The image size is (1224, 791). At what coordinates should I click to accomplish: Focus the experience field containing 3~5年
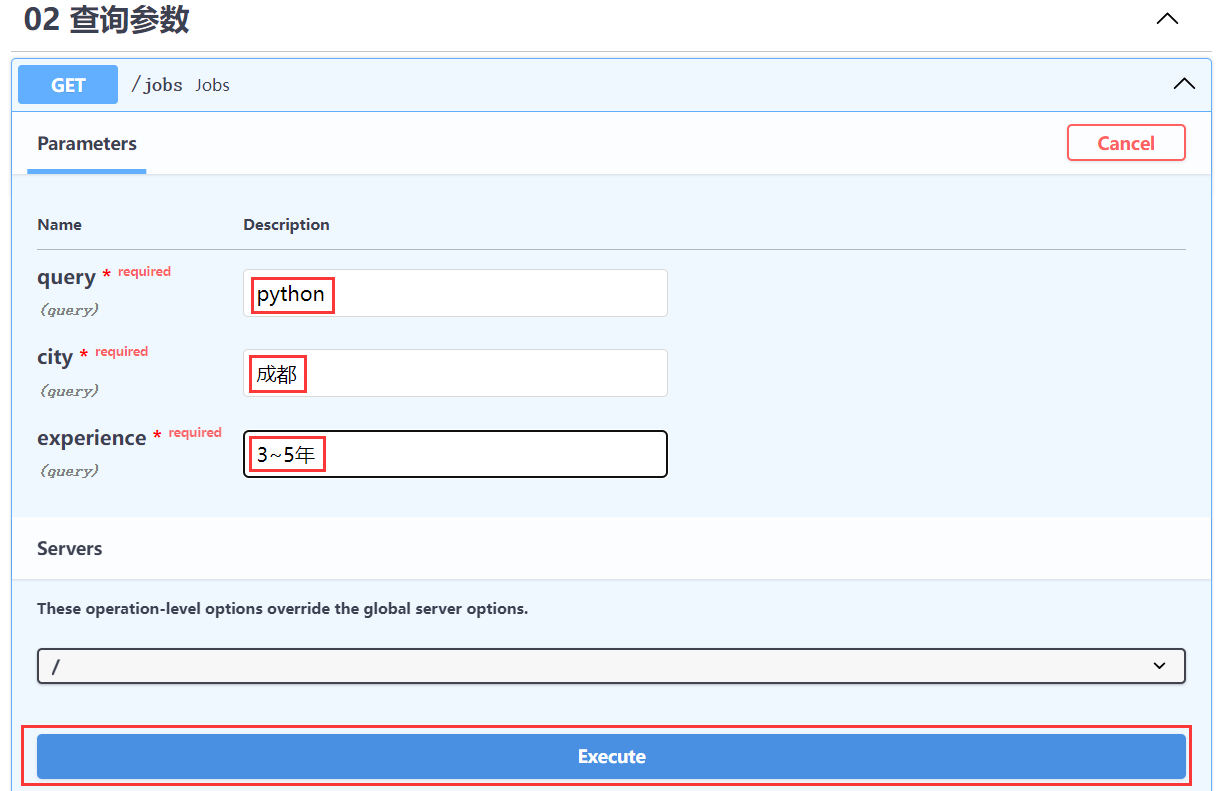[x=455, y=455]
